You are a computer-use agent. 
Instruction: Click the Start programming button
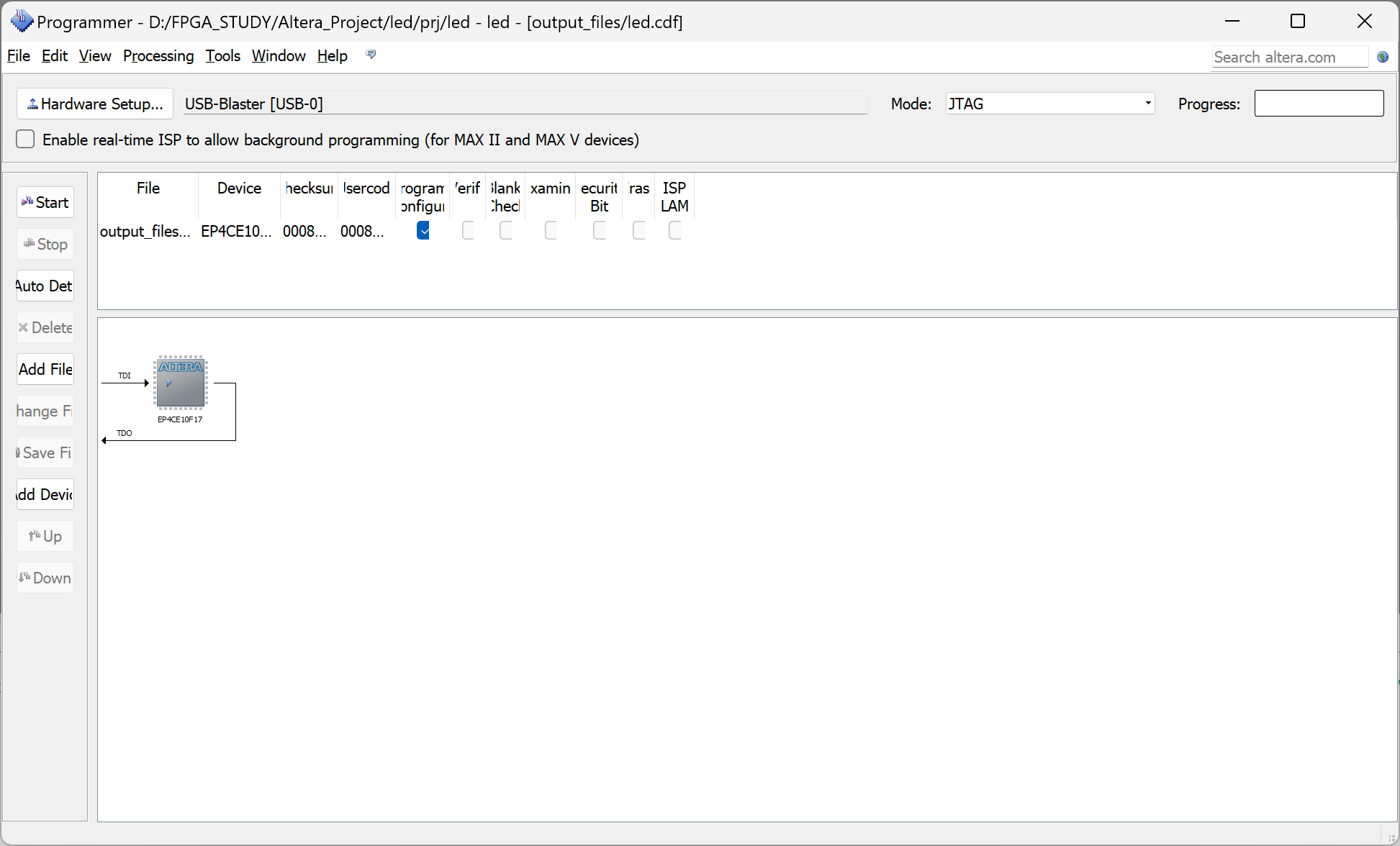tap(45, 203)
